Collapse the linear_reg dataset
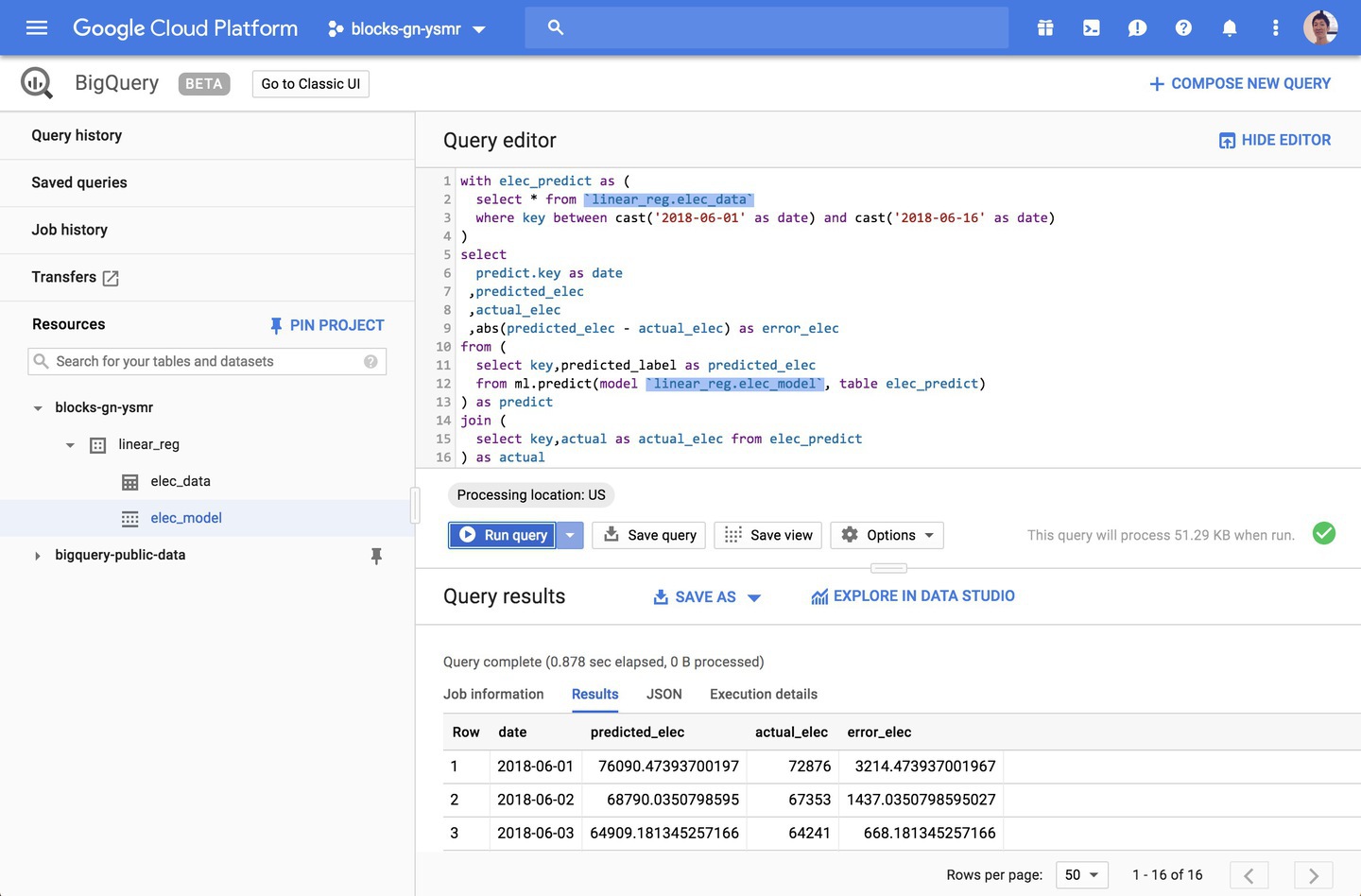This screenshot has width=1361, height=896. [x=70, y=445]
